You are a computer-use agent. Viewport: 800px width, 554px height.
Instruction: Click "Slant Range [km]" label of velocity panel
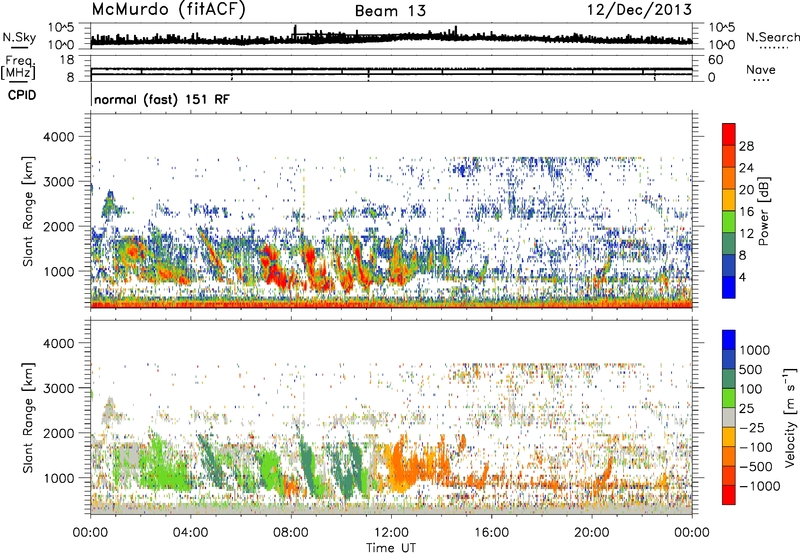coord(28,417)
